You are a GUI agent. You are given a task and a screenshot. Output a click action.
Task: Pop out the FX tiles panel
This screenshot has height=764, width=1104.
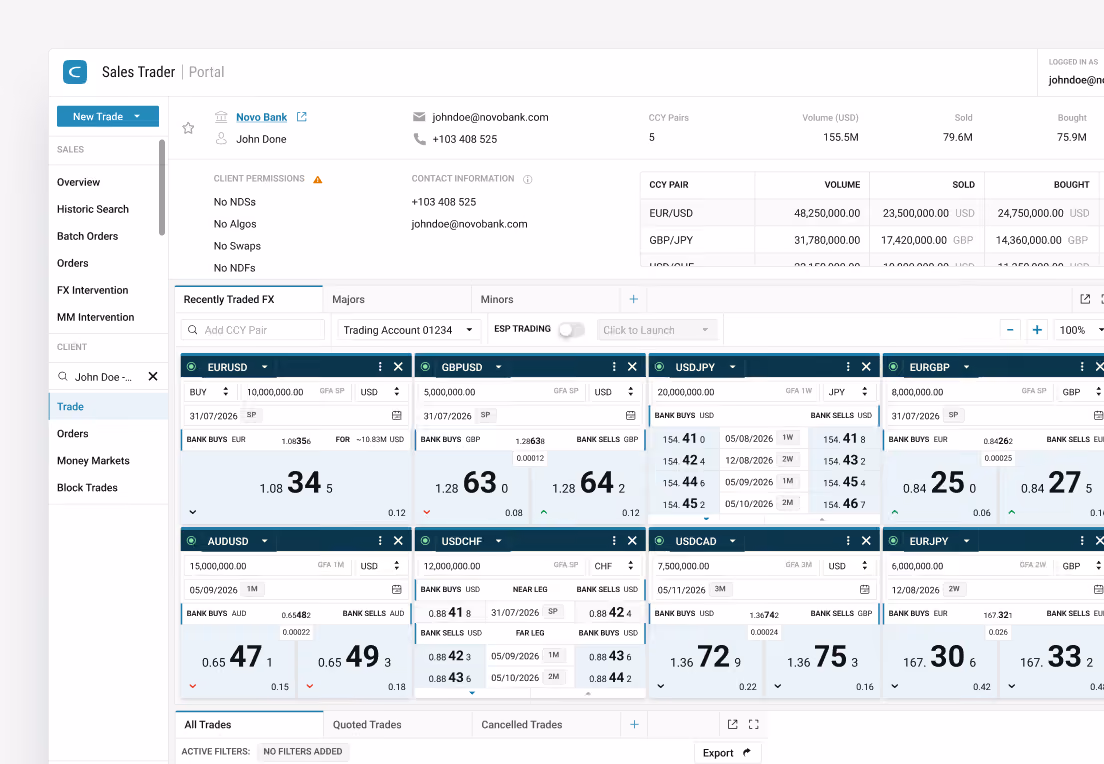pos(1085,299)
